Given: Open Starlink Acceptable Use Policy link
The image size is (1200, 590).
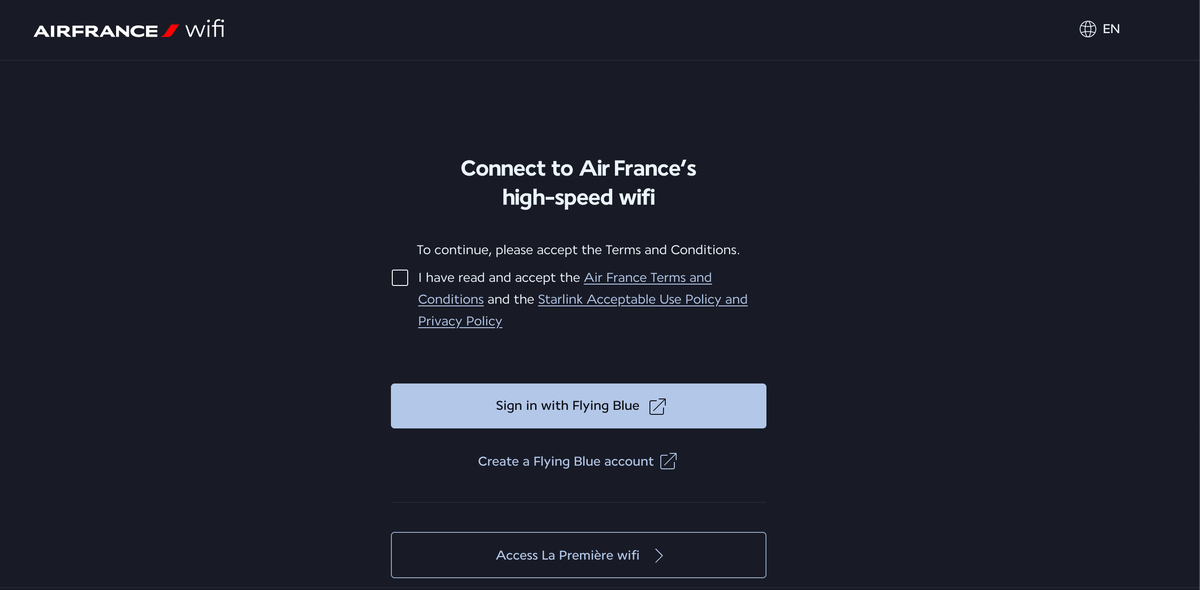Looking at the screenshot, I should tap(642, 299).
